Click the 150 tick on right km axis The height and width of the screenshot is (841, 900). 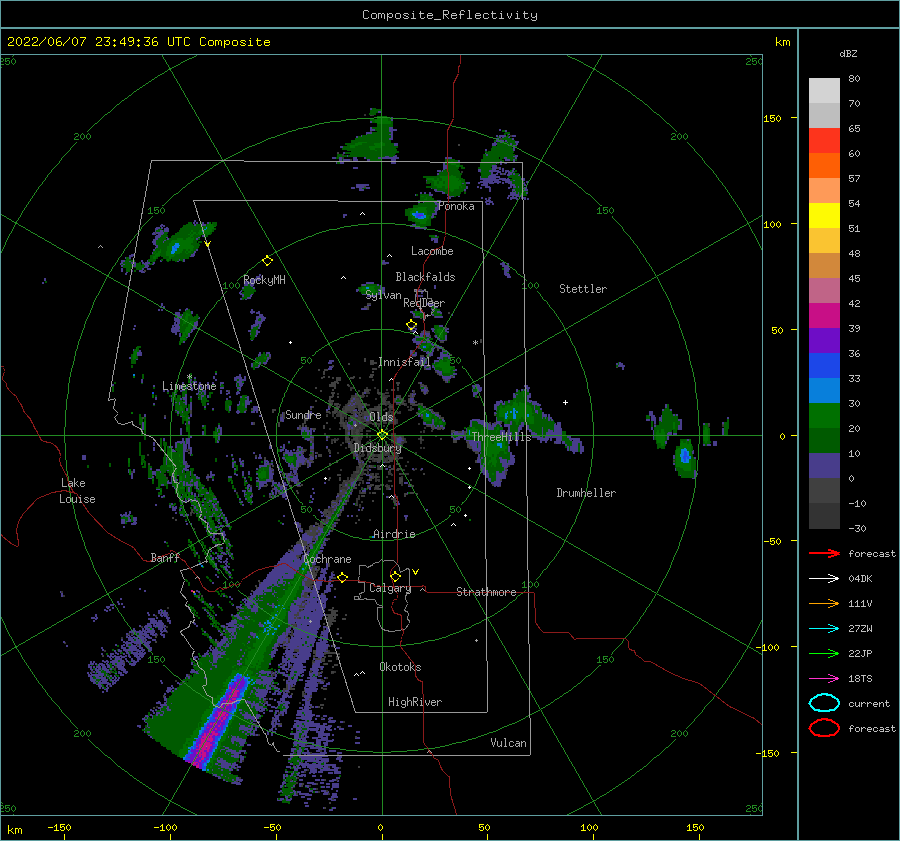click(x=772, y=118)
